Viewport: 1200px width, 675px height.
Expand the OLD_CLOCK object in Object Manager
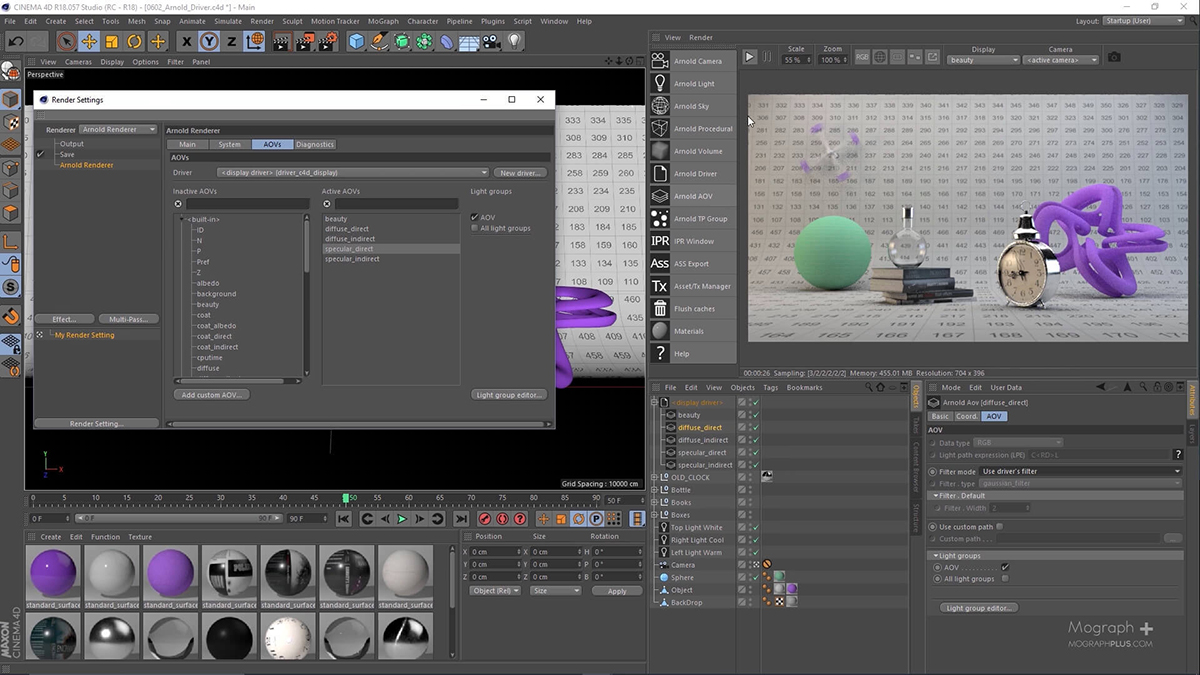click(x=655, y=477)
